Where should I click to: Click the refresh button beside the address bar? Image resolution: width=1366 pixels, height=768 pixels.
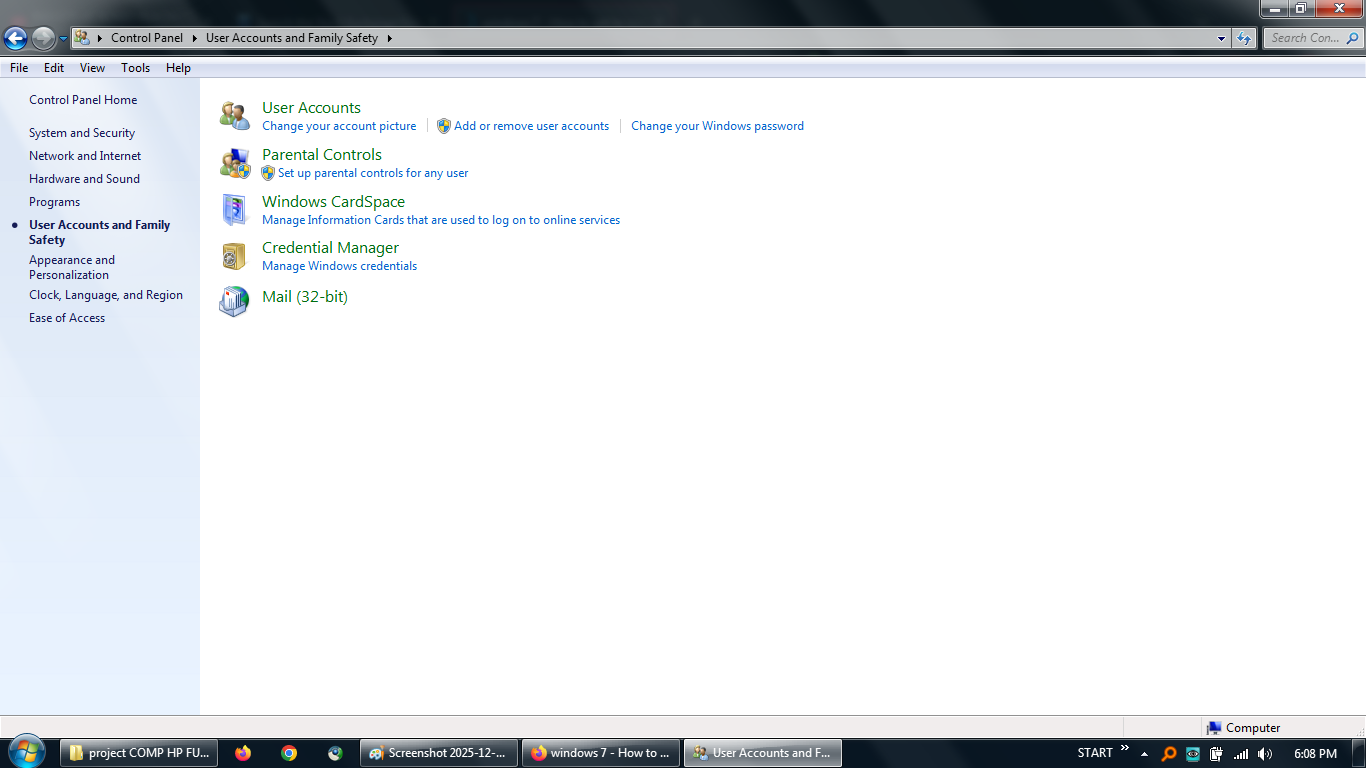pyautogui.click(x=1244, y=38)
